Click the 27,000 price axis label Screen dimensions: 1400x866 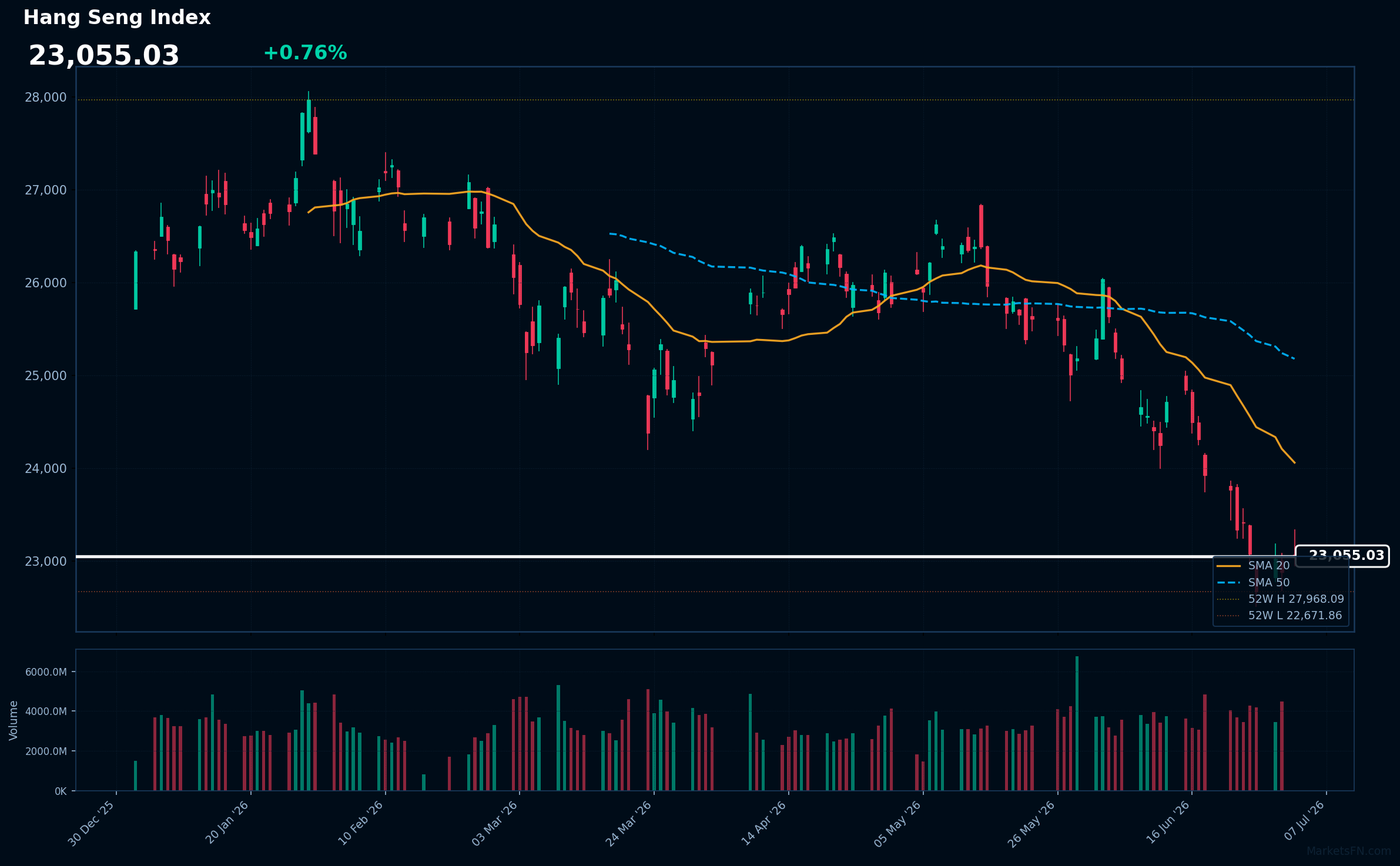pos(46,190)
